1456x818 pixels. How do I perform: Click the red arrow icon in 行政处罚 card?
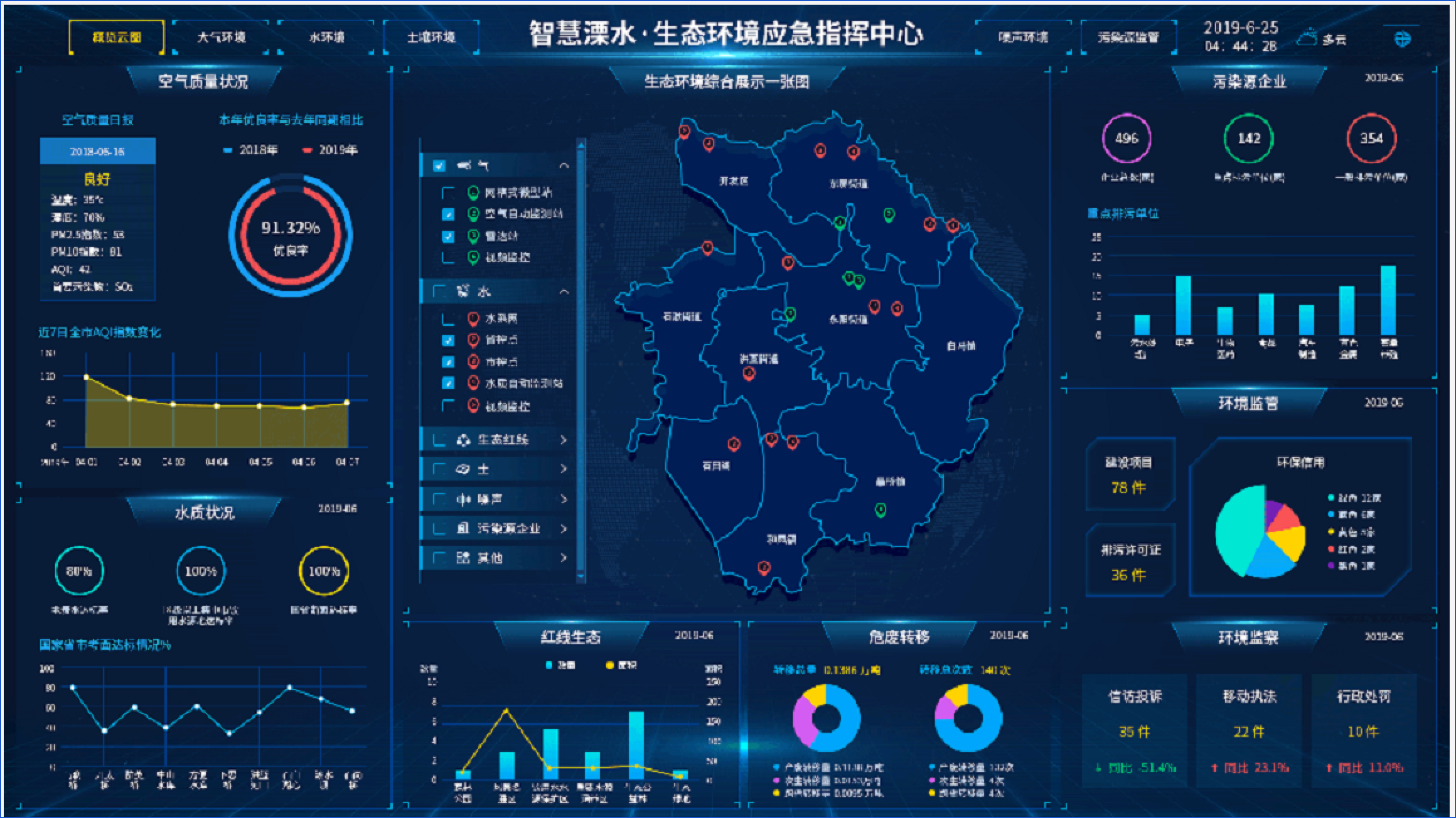[1329, 768]
